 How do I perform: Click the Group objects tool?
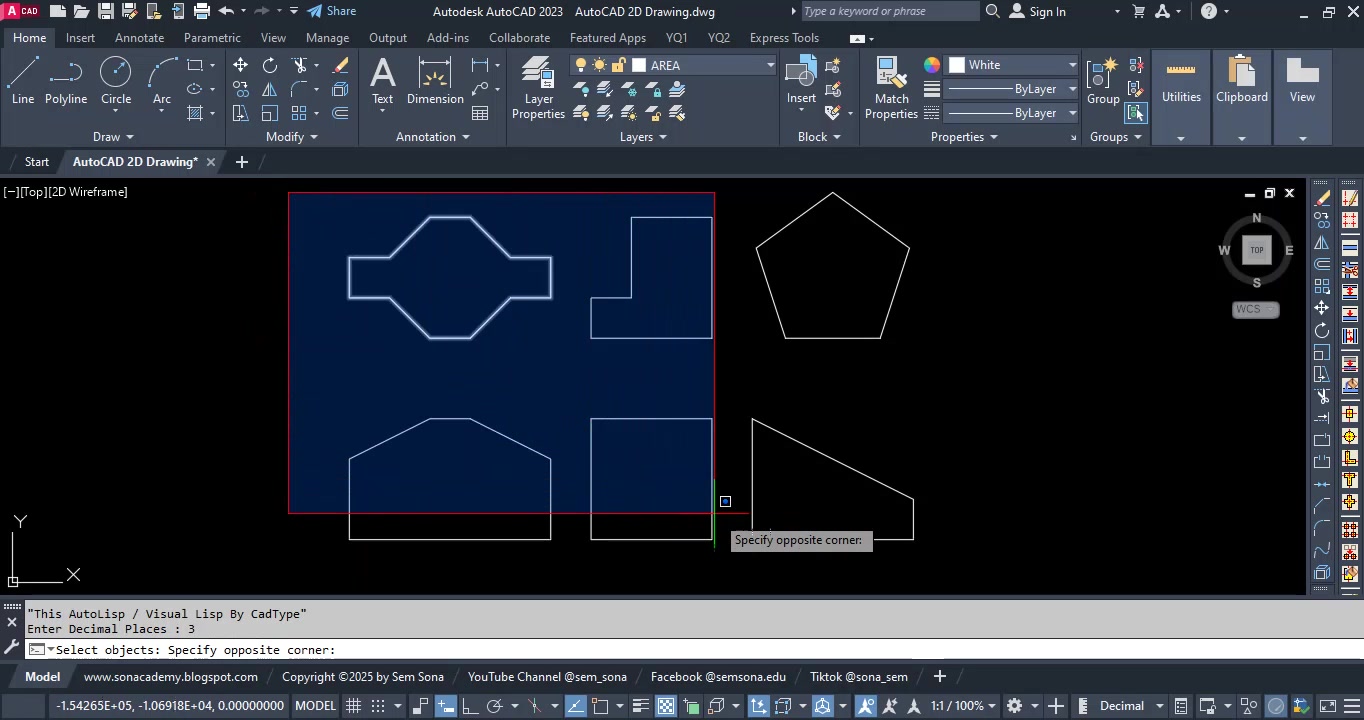tap(1103, 82)
